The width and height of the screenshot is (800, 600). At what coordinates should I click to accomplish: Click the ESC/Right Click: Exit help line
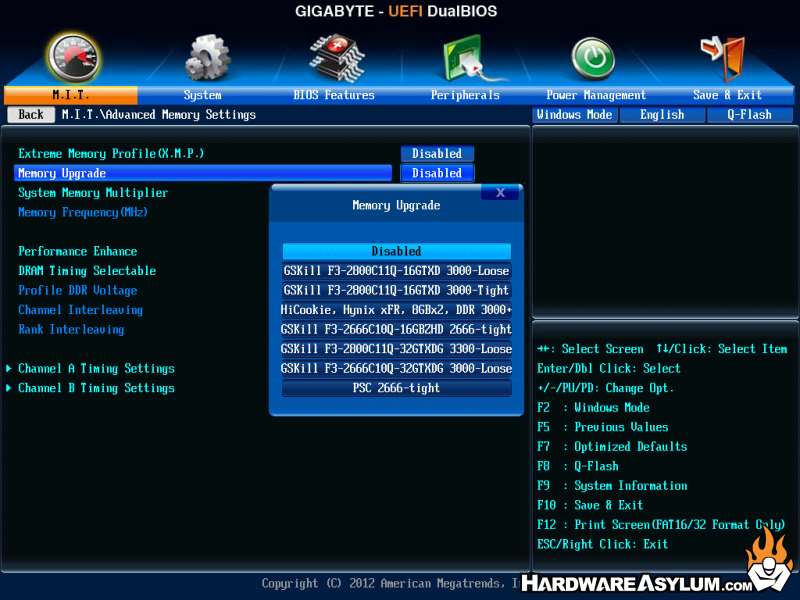603,544
